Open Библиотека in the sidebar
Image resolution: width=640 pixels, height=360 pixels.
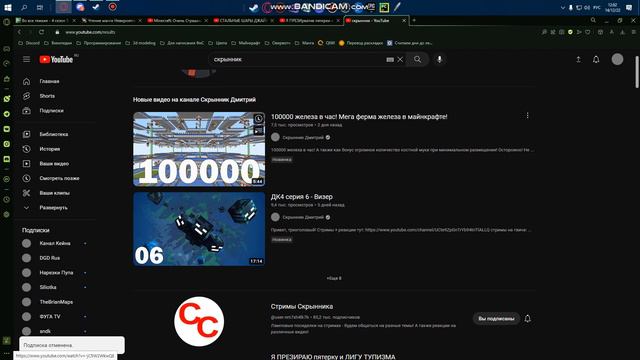click(53, 134)
